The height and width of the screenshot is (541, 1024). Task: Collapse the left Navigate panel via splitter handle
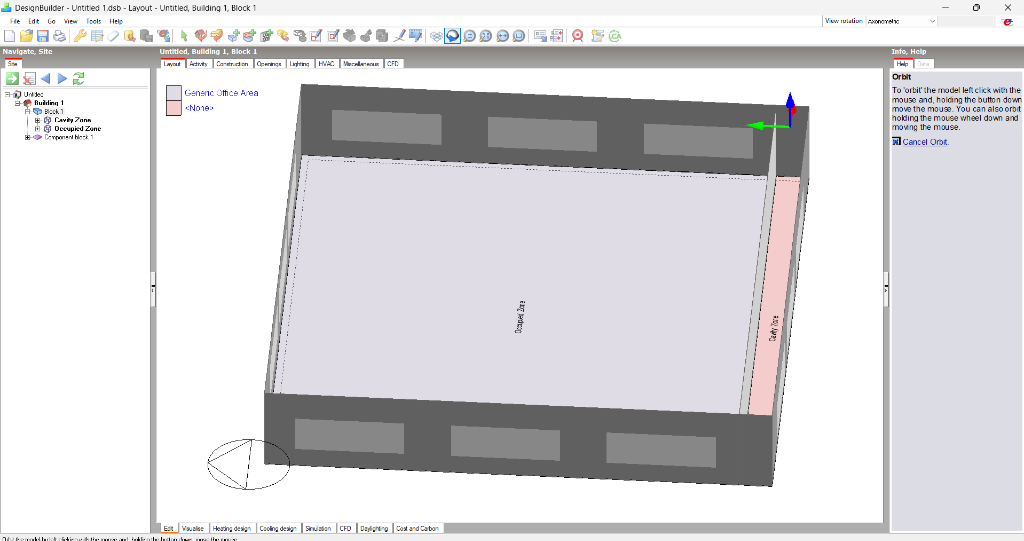click(153, 287)
